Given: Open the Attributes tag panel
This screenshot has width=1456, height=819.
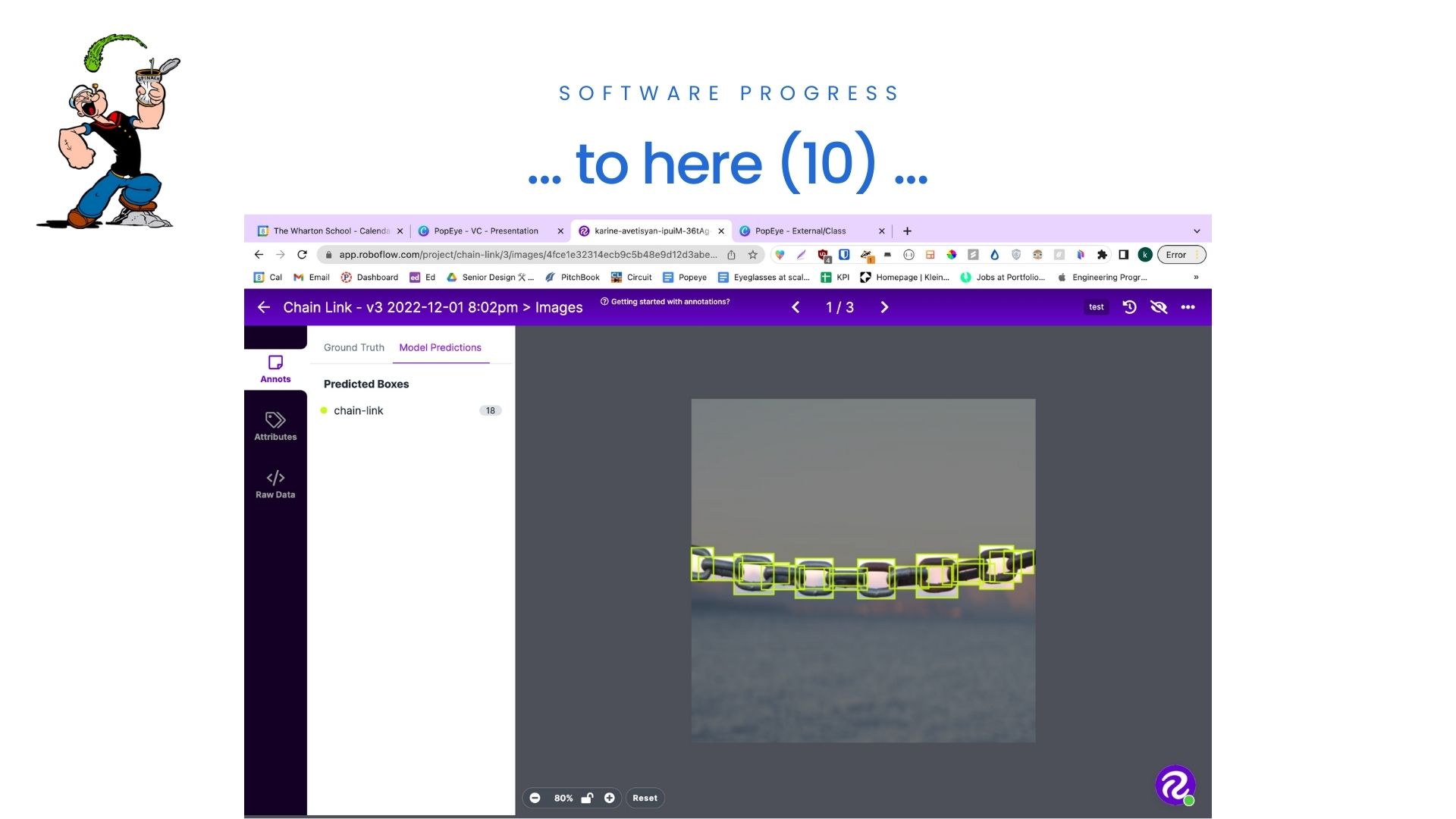Looking at the screenshot, I should click(275, 425).
